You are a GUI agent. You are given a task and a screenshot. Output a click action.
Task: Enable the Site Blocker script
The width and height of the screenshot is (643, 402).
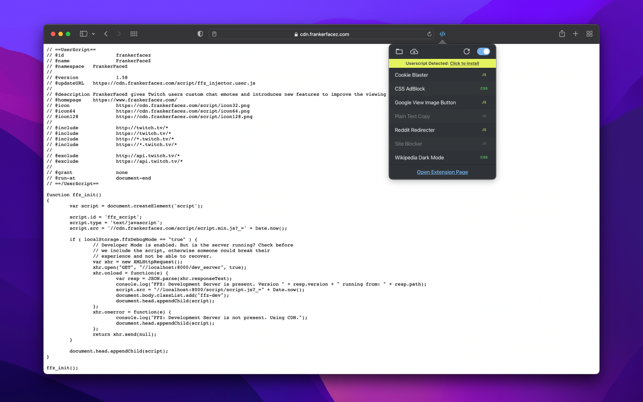click(442, 144)
